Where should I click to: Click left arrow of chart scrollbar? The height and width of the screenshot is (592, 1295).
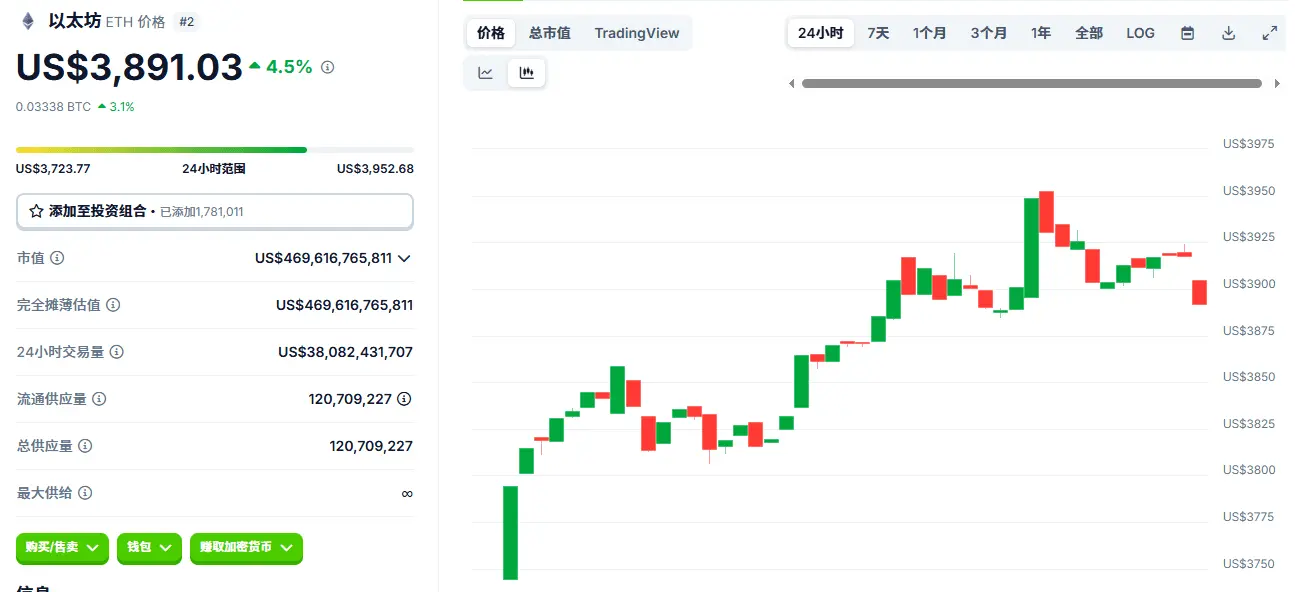(x=792, y=84)
